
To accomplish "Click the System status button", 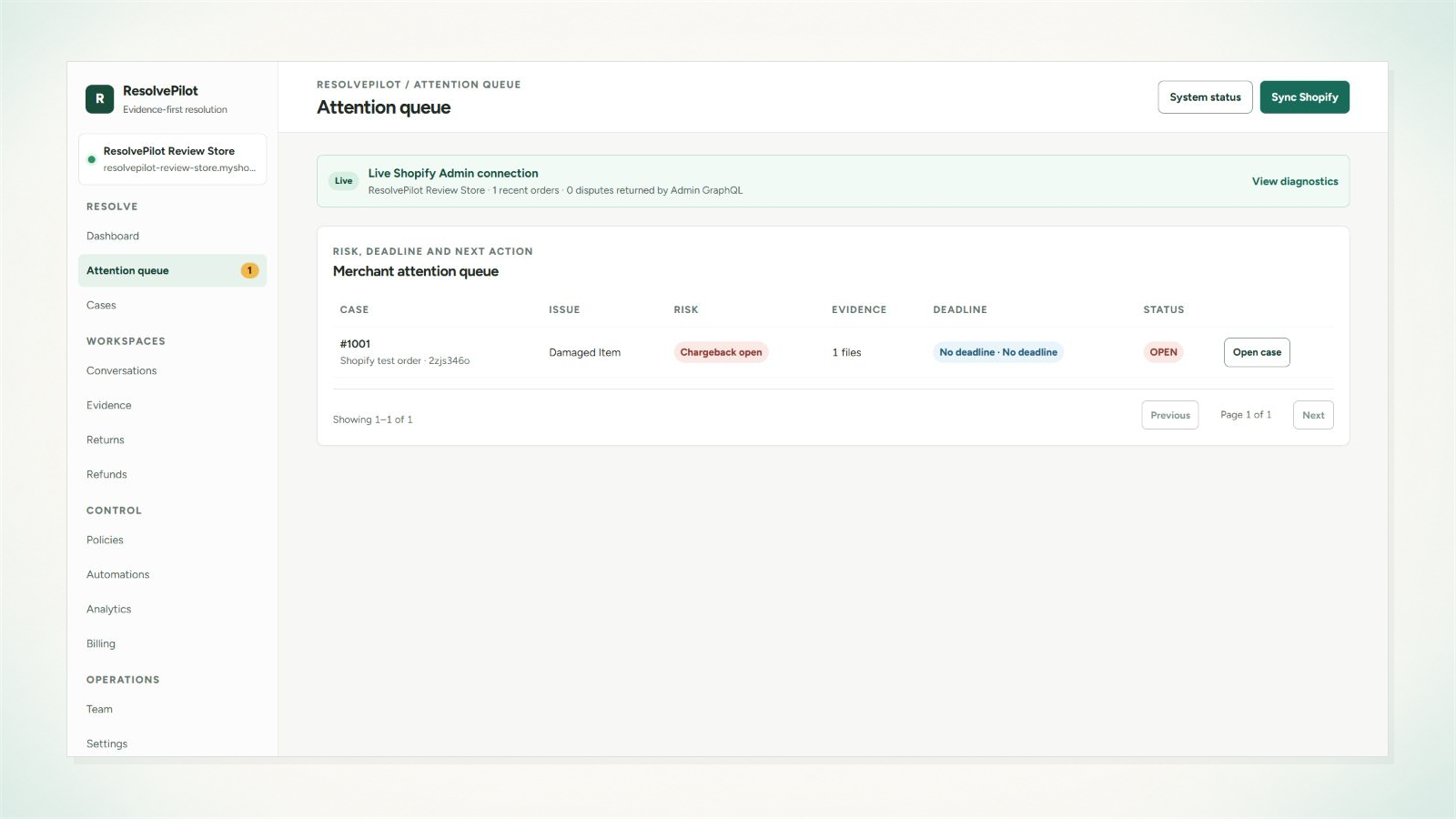I will pos(1205,97).
